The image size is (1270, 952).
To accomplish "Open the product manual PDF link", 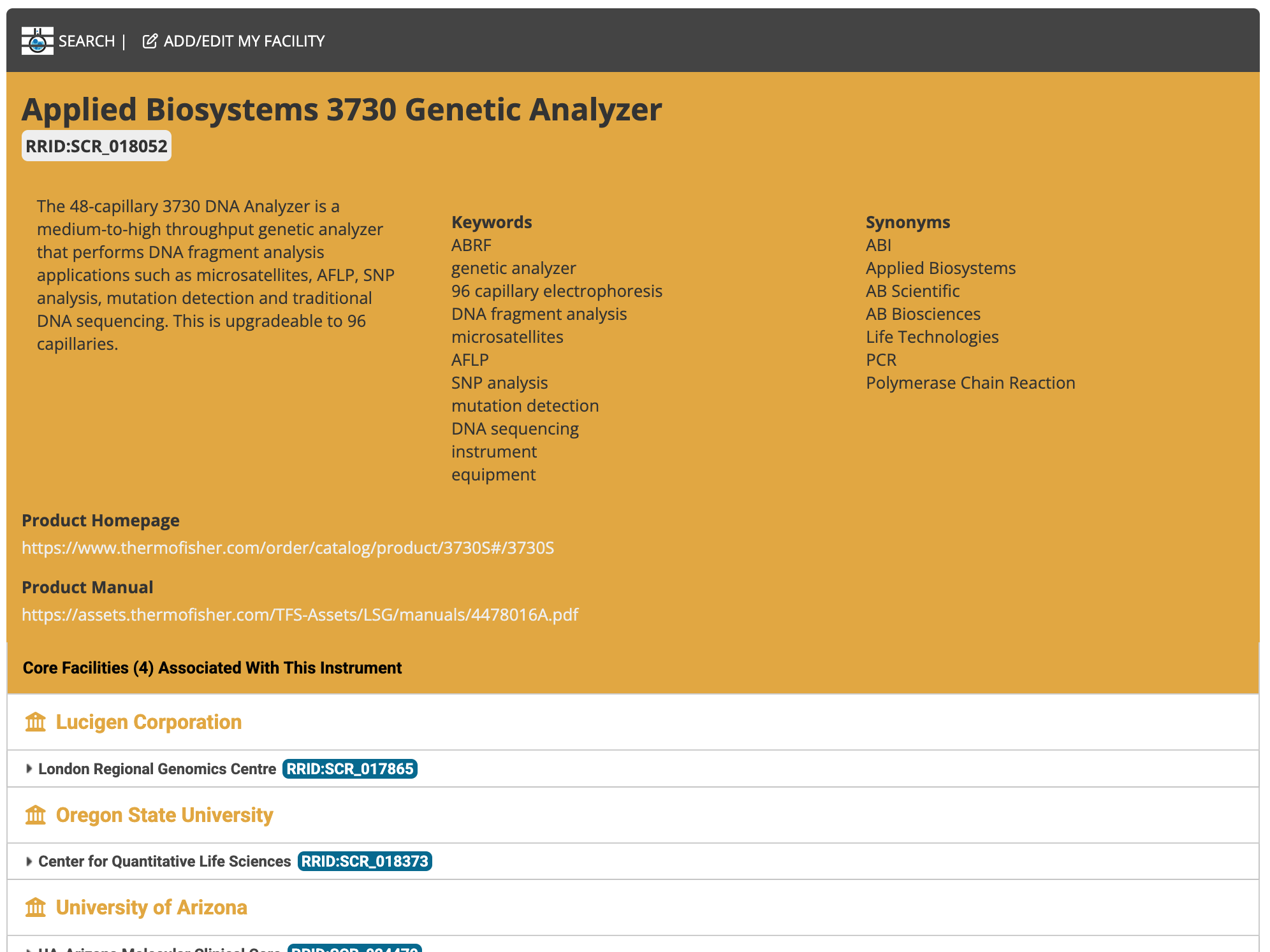I will (300, 615).
